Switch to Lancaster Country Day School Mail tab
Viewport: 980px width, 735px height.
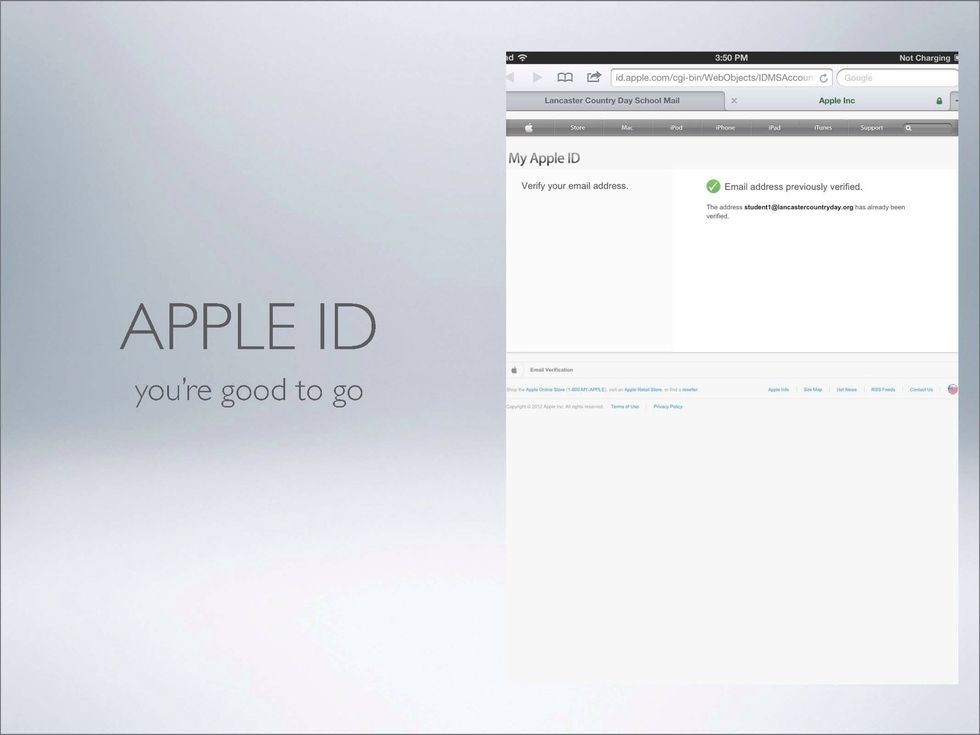(x=612, y=101)
